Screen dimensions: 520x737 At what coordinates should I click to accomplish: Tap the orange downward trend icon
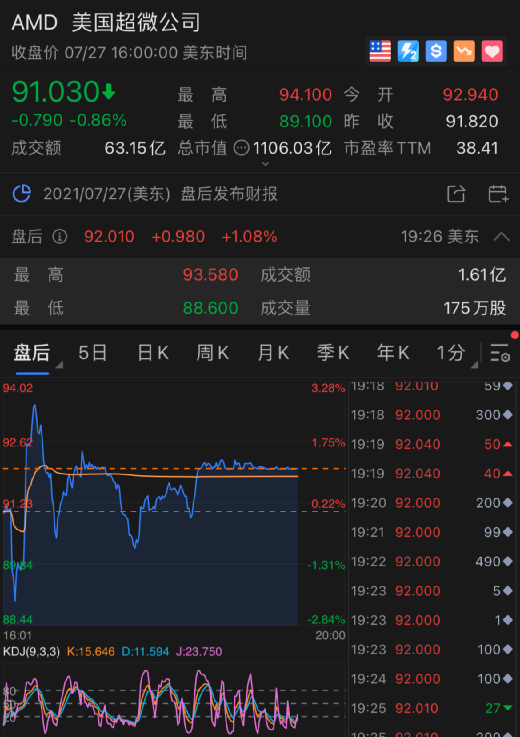click(x=464, y=51)
